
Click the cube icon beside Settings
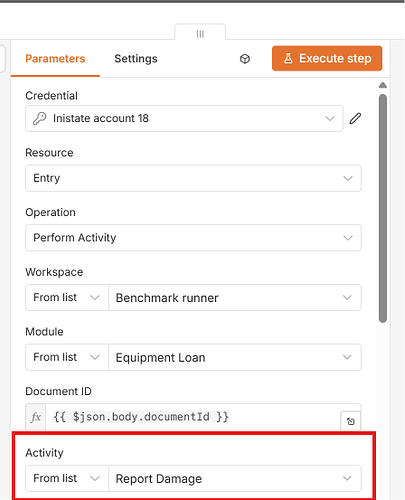click(245, 59)
